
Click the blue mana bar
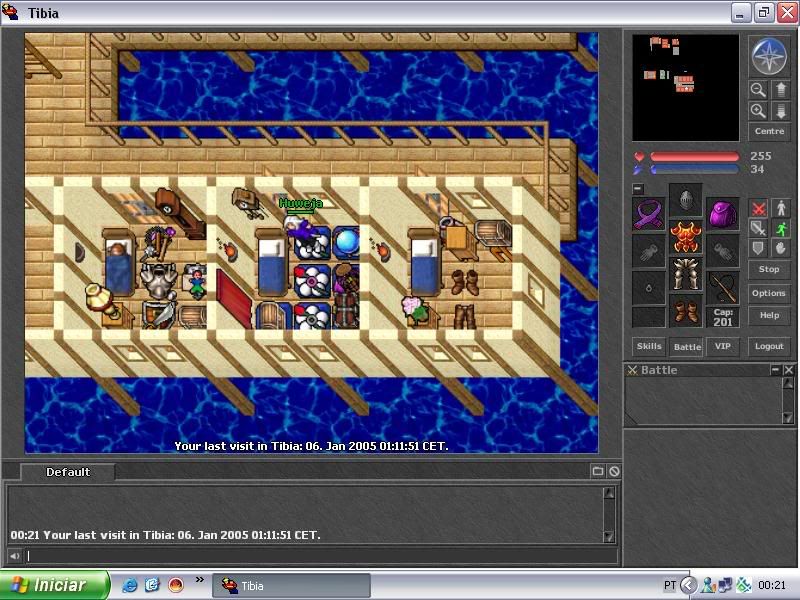coord(694,169)
